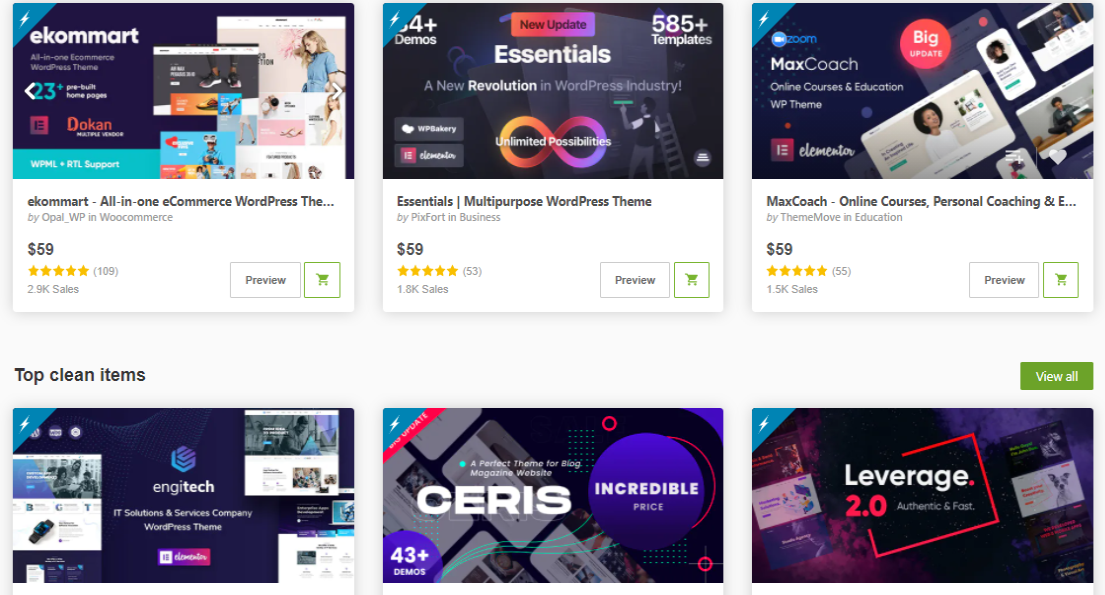1105x595 pixels.
Task: Open ekommart All-in-one eCommerce title link
Action: click(x=181, y=202)
